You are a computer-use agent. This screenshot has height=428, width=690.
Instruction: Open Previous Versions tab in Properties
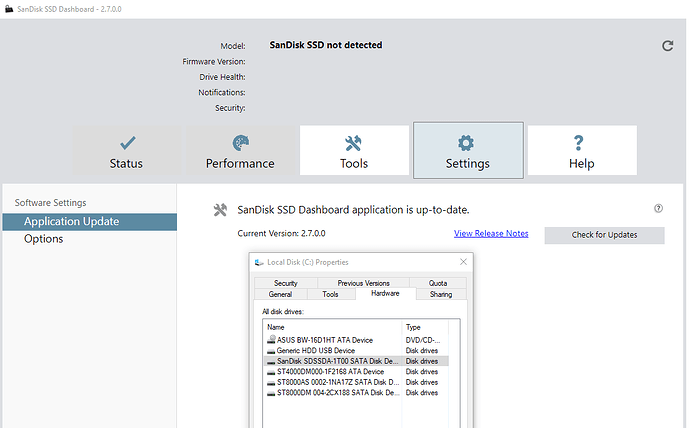tap(363, 283)
